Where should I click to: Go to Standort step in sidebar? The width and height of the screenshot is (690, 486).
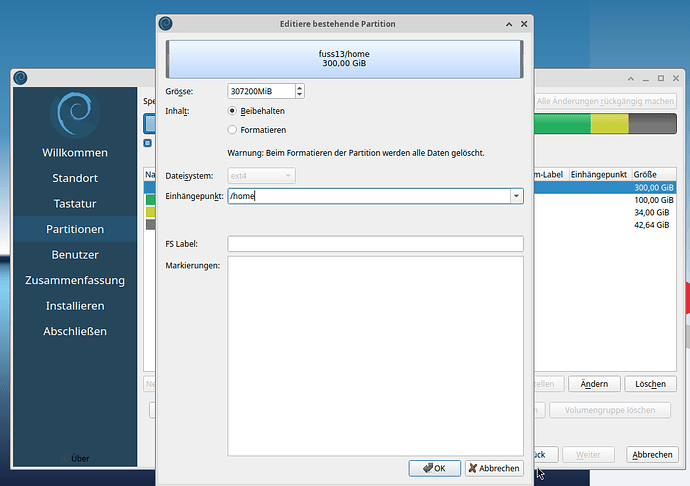pos(75,178)
